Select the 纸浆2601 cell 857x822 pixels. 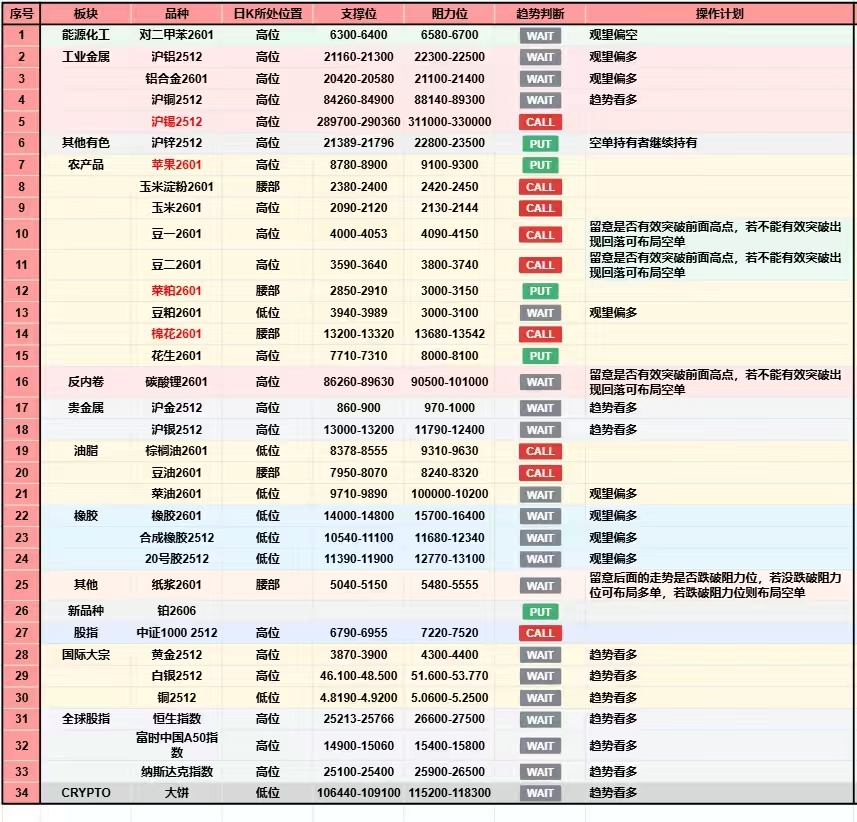point(177,585)
